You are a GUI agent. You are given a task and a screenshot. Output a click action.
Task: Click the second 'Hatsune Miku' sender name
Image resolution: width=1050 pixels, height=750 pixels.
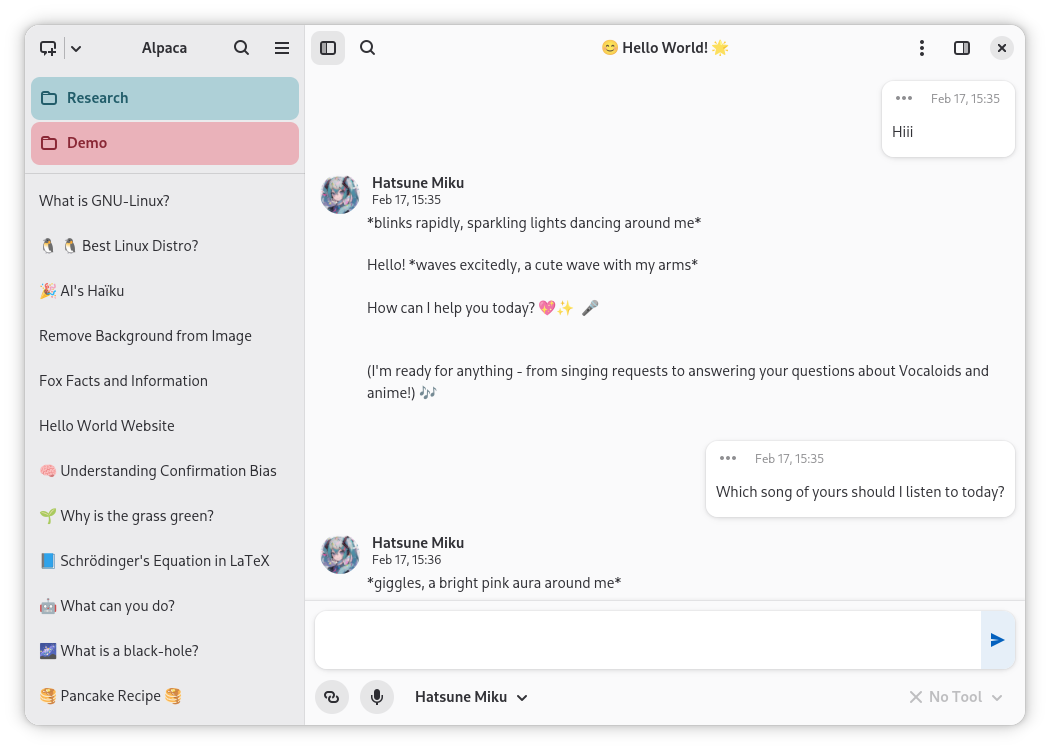click(418, 543)
